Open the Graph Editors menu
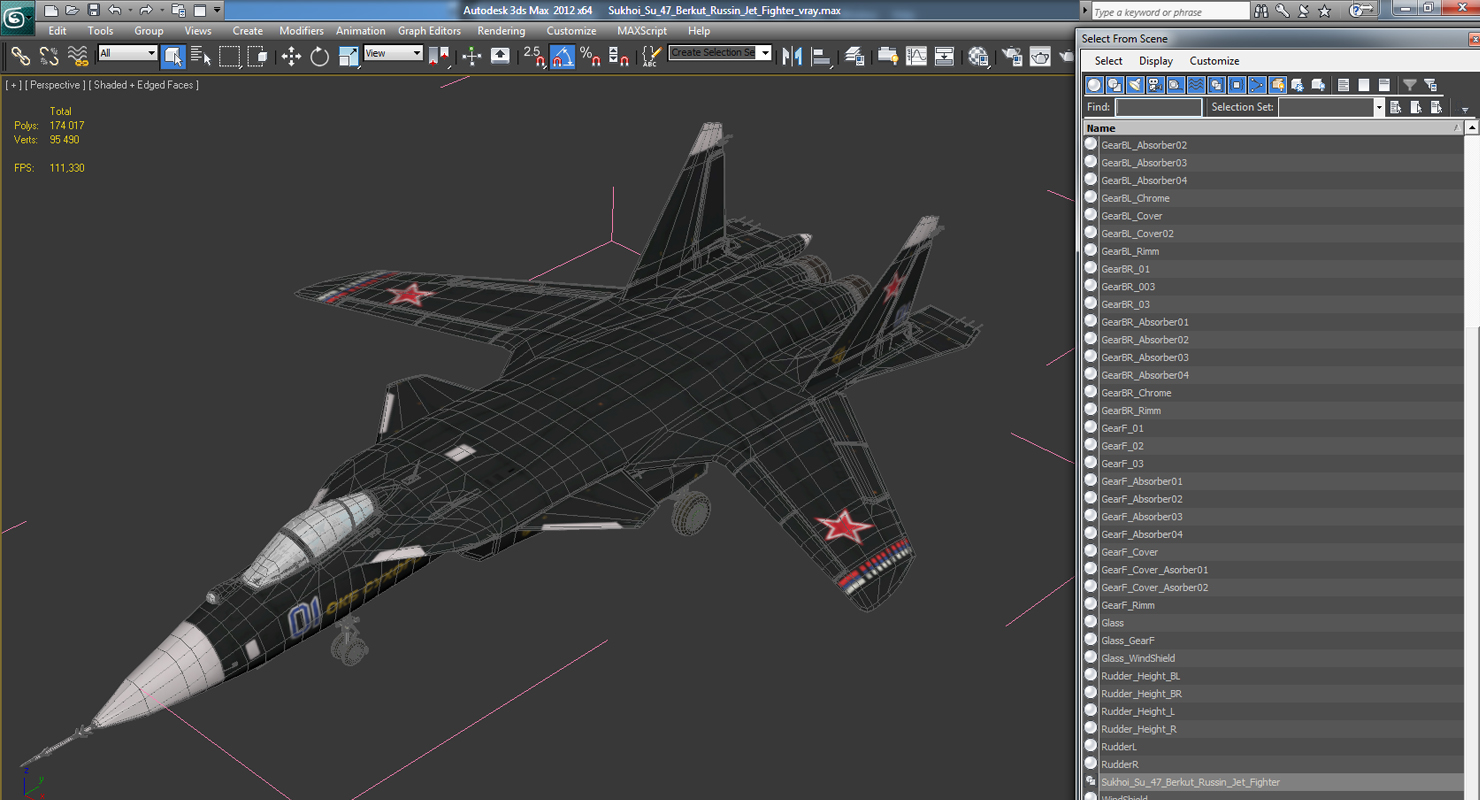The image size is (1480, 800). pyautogui.click(x=430, y=31)
